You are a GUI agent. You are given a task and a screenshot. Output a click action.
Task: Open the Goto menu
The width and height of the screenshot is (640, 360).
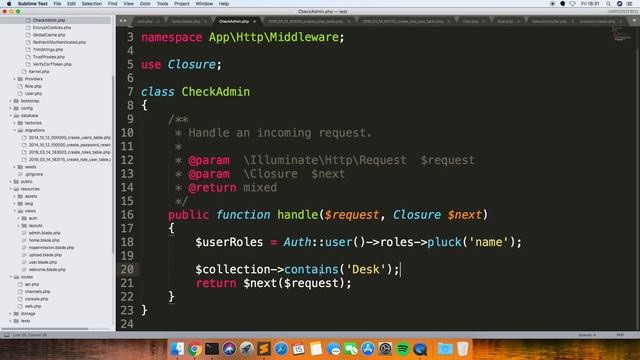coord(145,4)
